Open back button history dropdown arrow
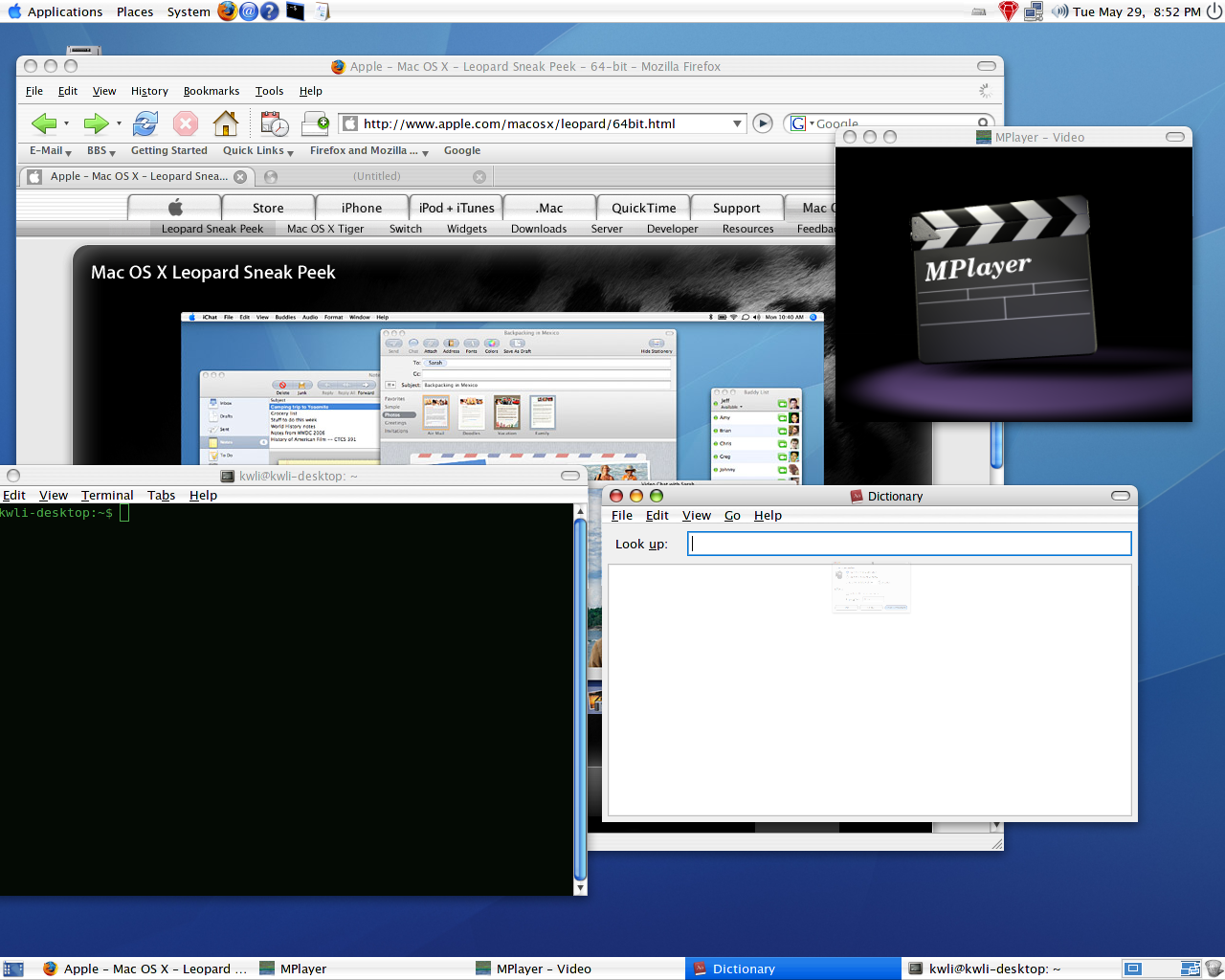 coord(66,123)
